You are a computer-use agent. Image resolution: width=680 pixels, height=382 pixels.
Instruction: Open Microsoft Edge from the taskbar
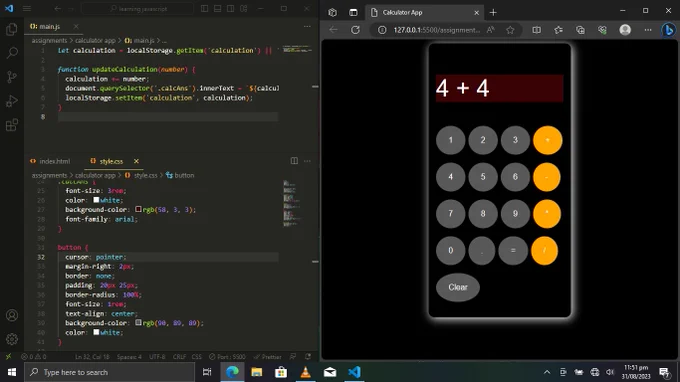[232, 372]
